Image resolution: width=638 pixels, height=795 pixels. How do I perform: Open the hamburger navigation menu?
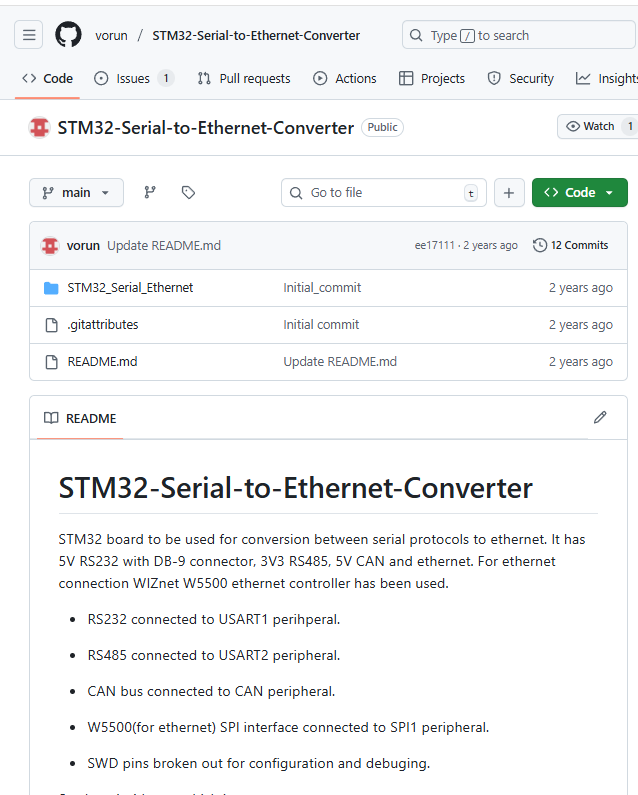tap(29, 35)
